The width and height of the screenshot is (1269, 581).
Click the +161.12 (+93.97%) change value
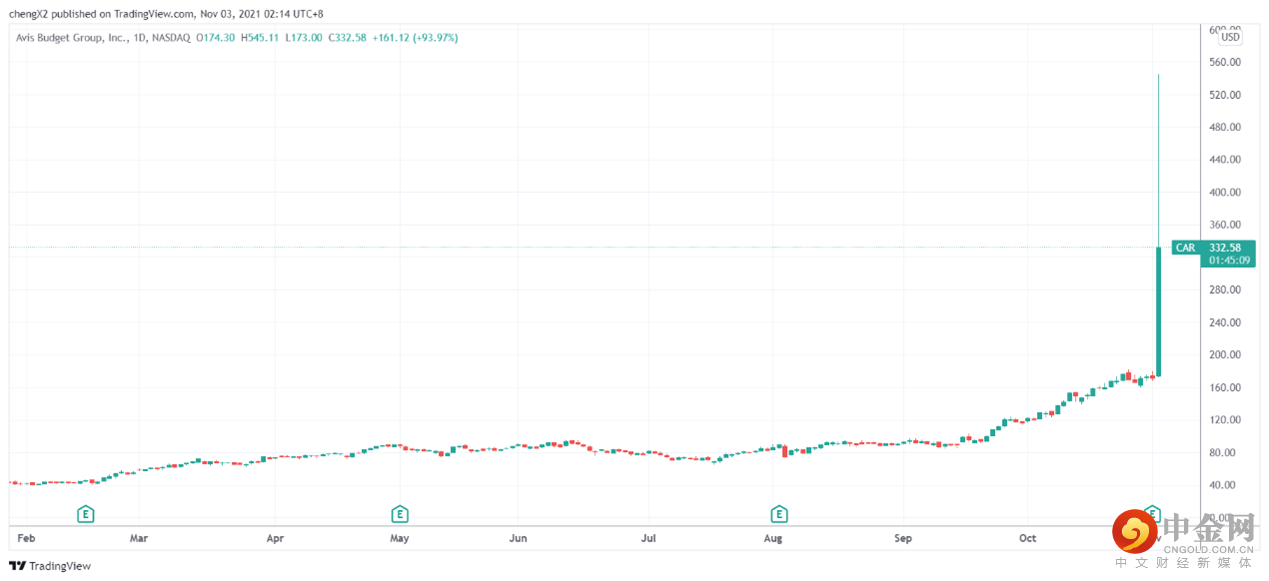[x=415, y=37]
